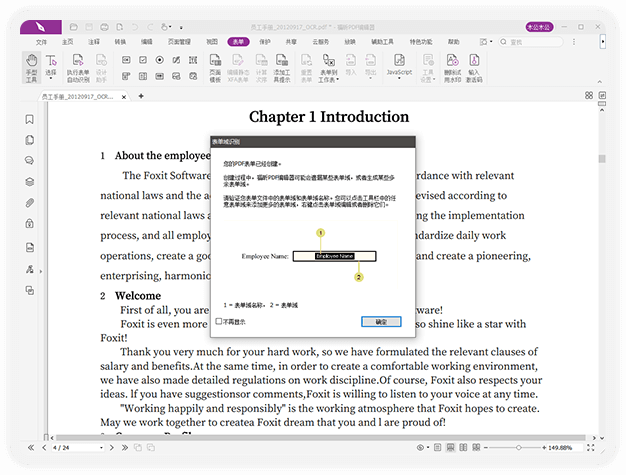Open the comments panel in sidebar
The image size is (626, 475).
pos(30,160)
